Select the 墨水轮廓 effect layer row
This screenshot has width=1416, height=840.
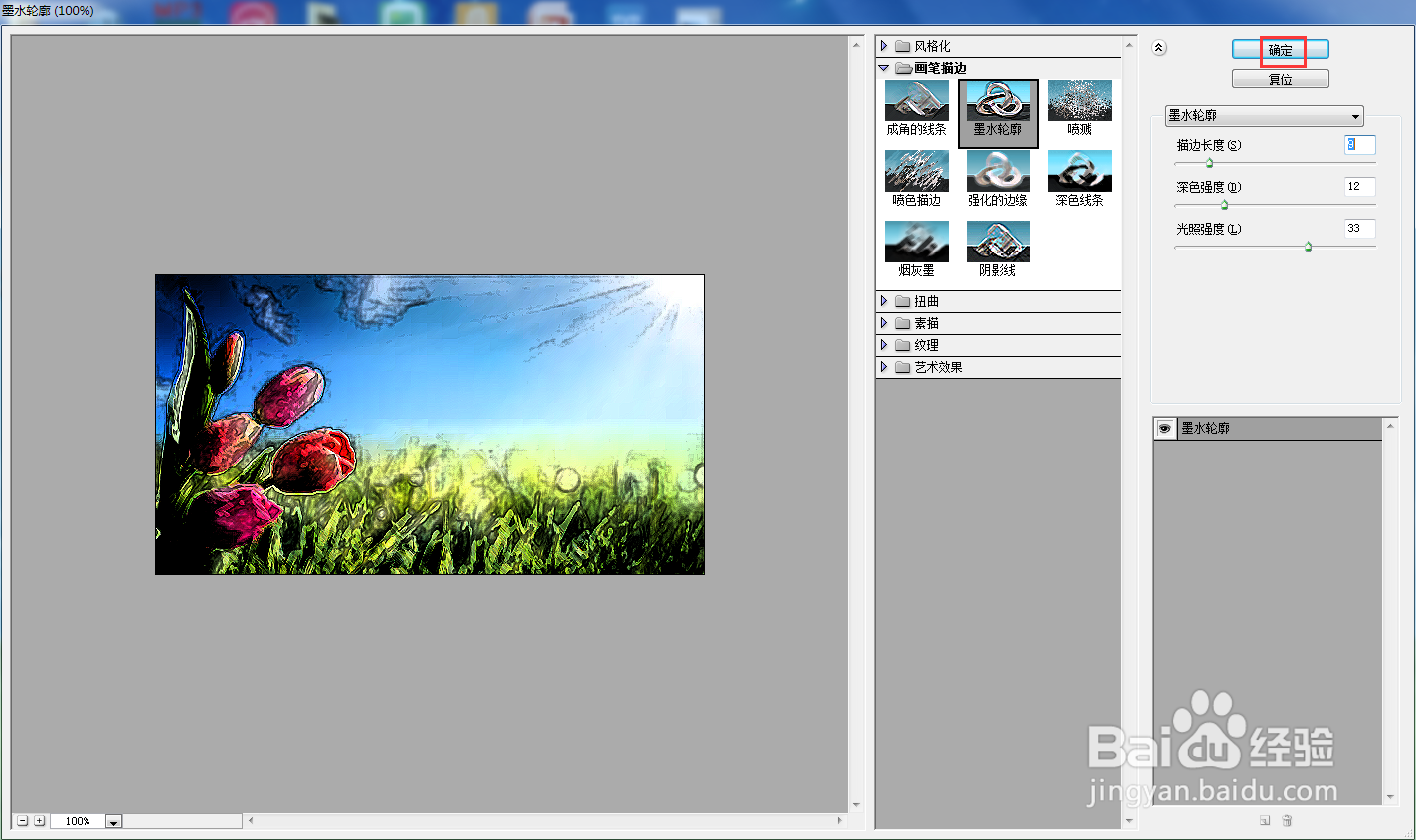pyautogui.click(x=1268, y=428)
